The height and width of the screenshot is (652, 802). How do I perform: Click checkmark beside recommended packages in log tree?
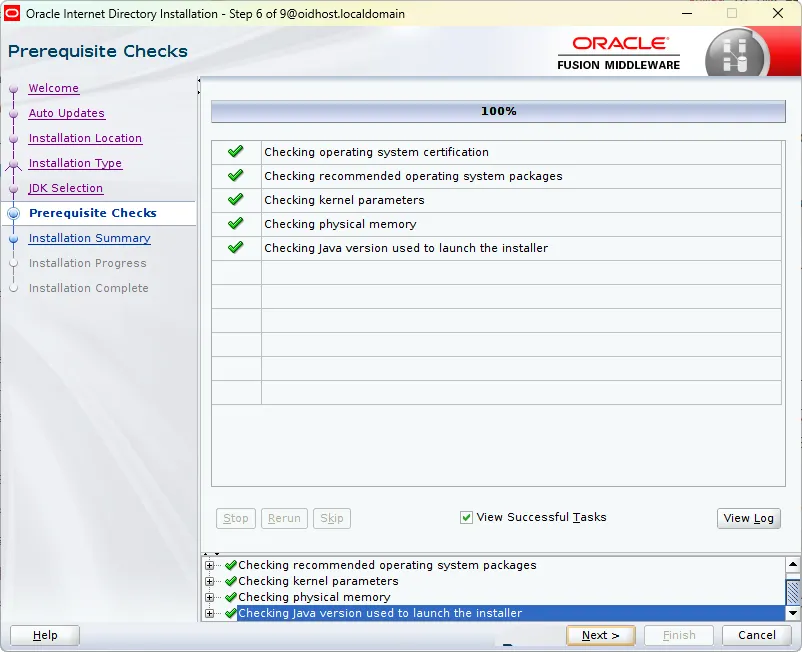coord(231,565)
